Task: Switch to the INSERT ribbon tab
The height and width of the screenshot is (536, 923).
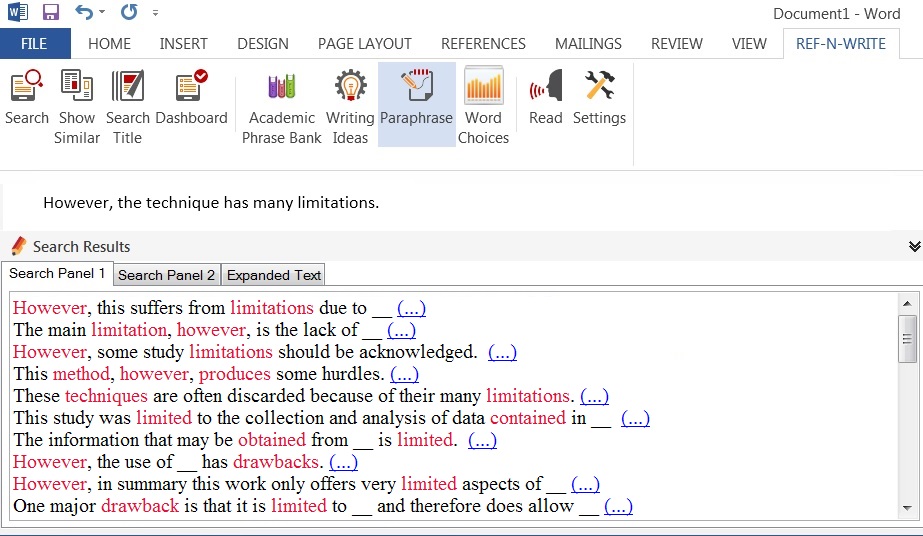Action: [x=184, y=44]
